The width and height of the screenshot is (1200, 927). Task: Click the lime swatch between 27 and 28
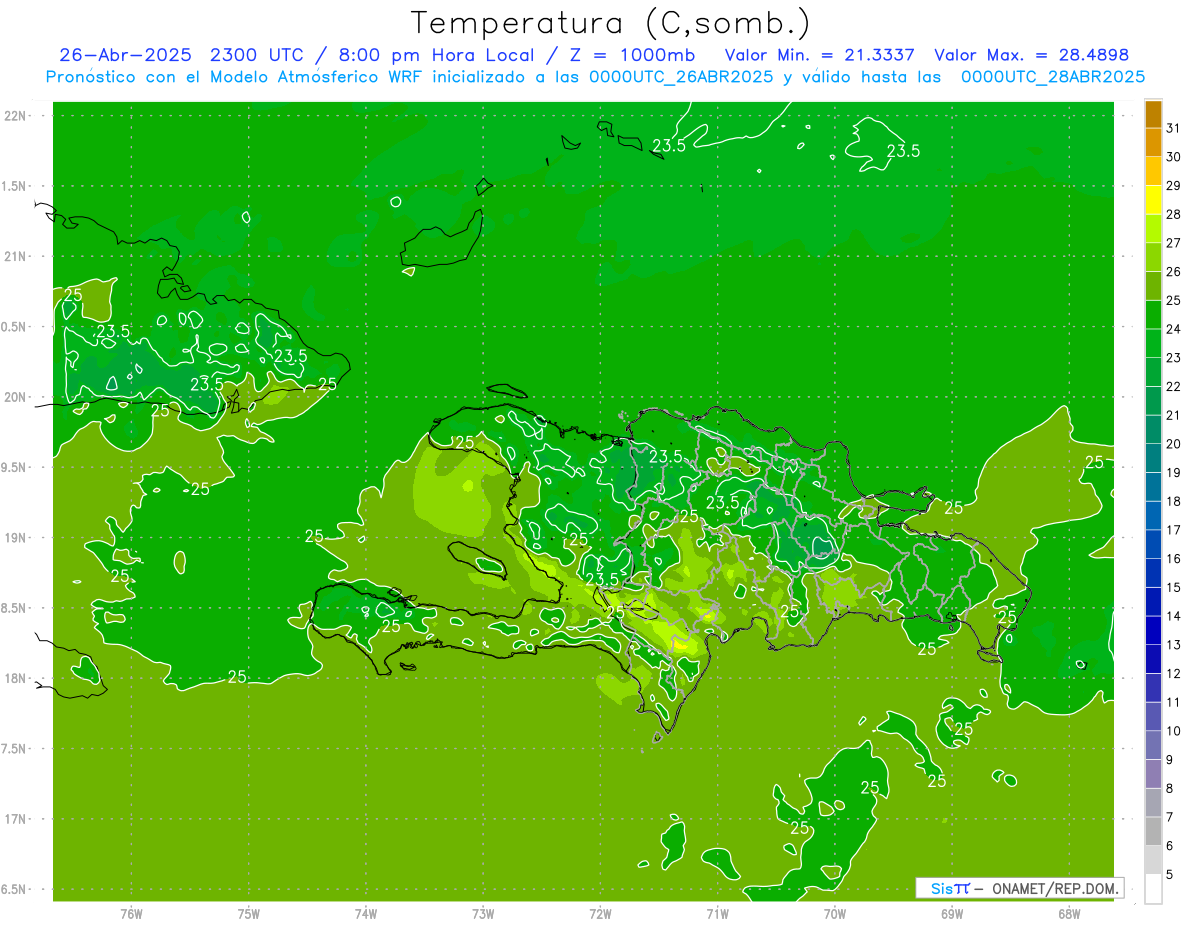pyautogui.click(x=1154, y=229)
